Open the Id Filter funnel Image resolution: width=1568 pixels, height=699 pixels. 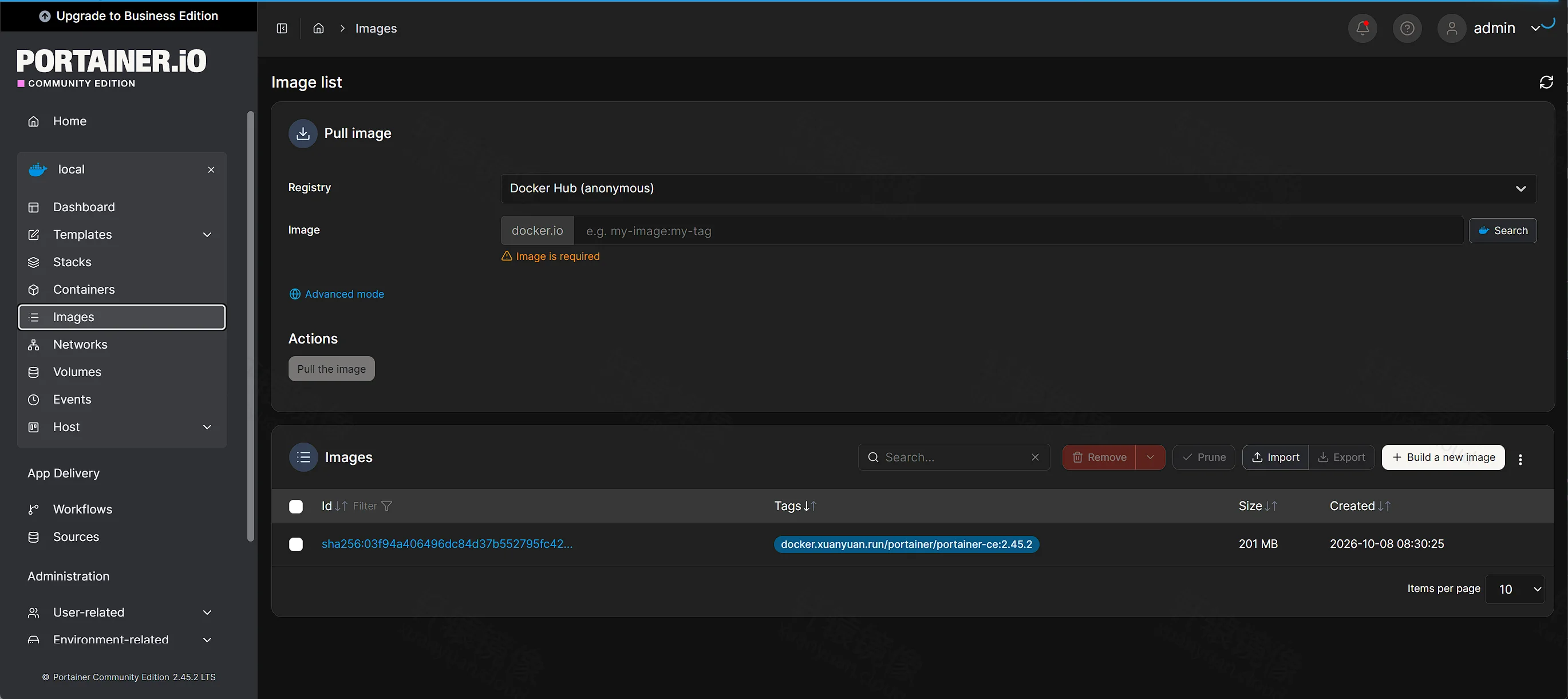[x=386, y=506]
